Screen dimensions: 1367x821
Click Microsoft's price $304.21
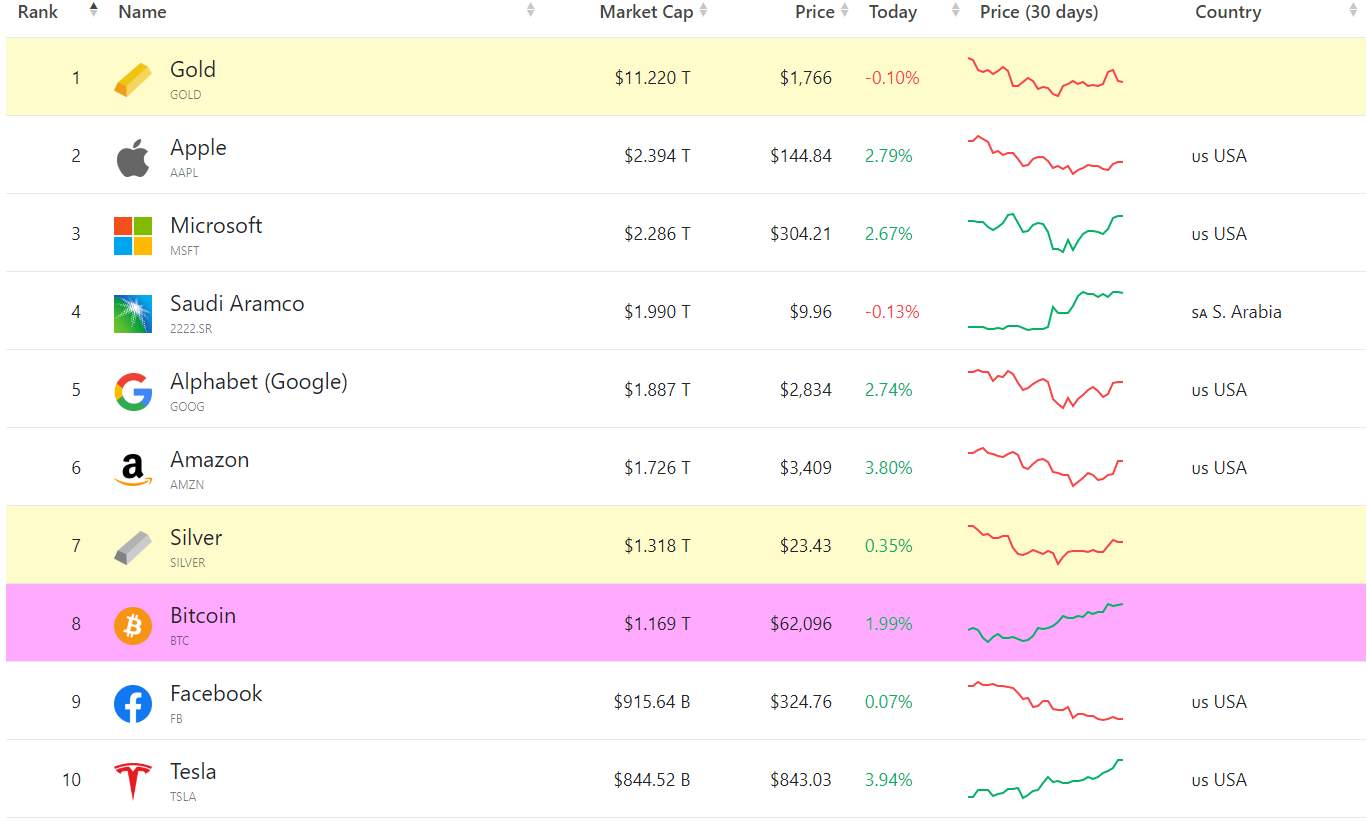point(801,234)
